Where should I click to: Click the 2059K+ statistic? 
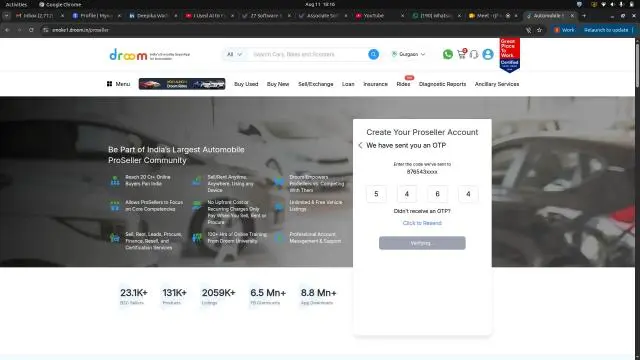(218, 293)
